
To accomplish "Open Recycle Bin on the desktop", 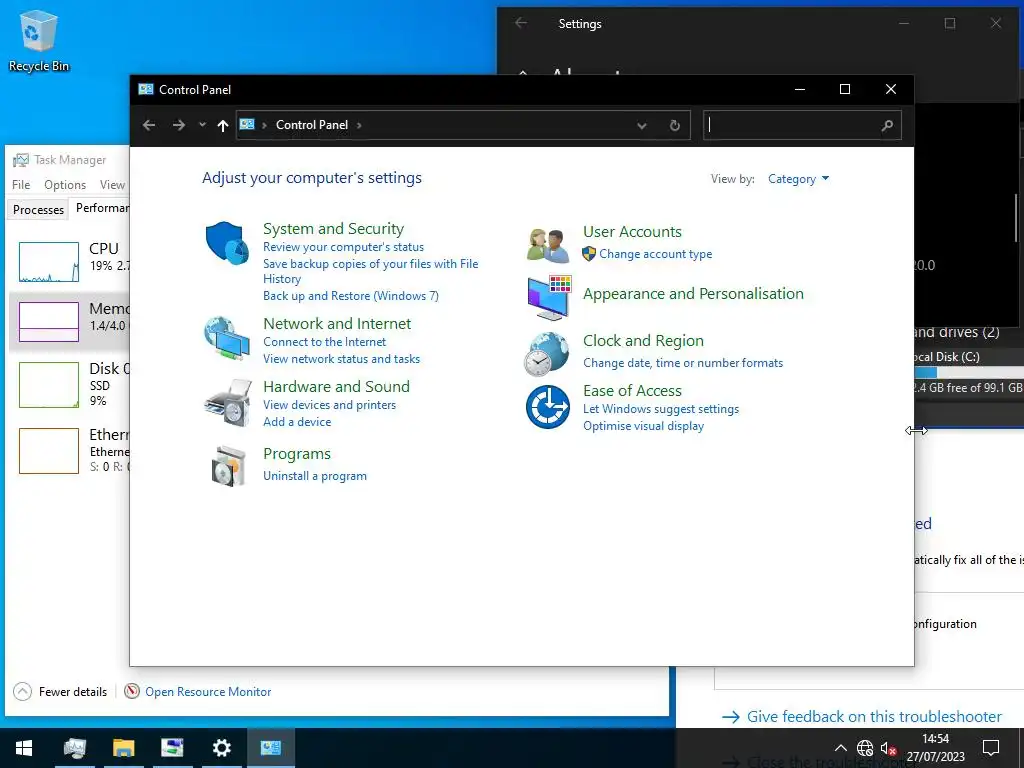I will pyautogui.click(x=39, y=40).
